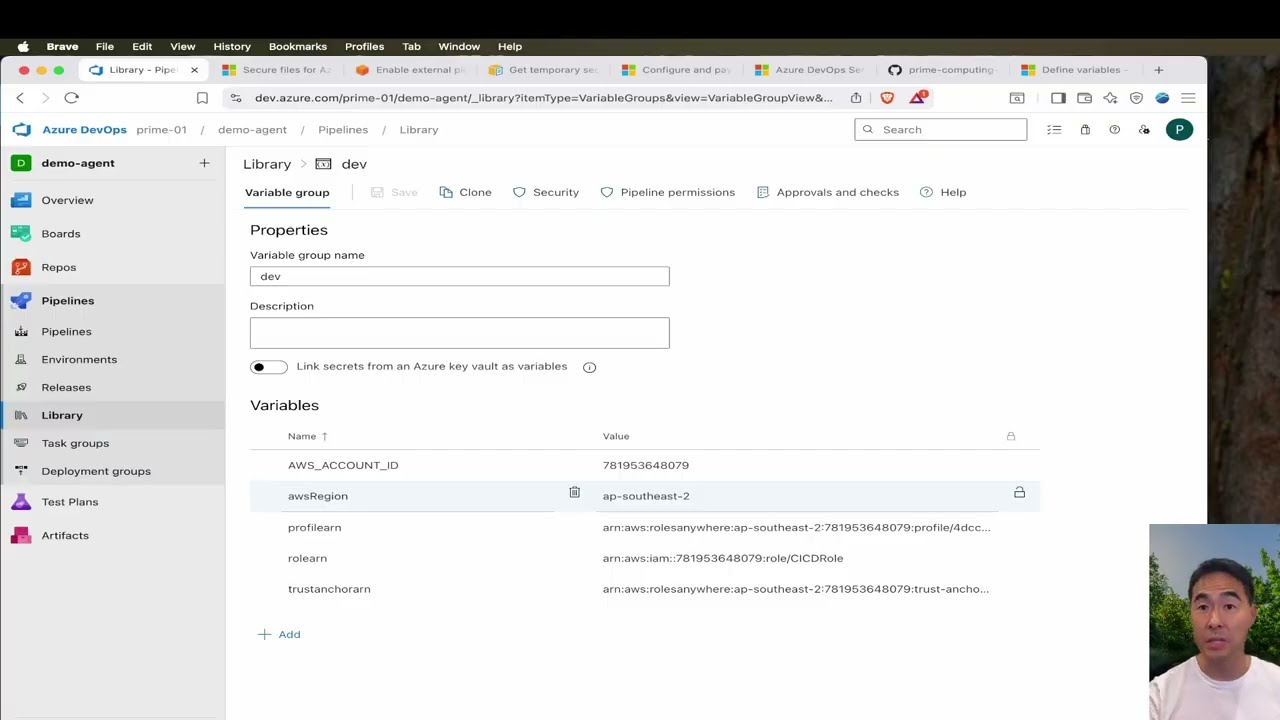Click Pipelines in the top breadcrumb
Image resolution: width=1280 pixels, height=720 pixels.
pos(343,130)
